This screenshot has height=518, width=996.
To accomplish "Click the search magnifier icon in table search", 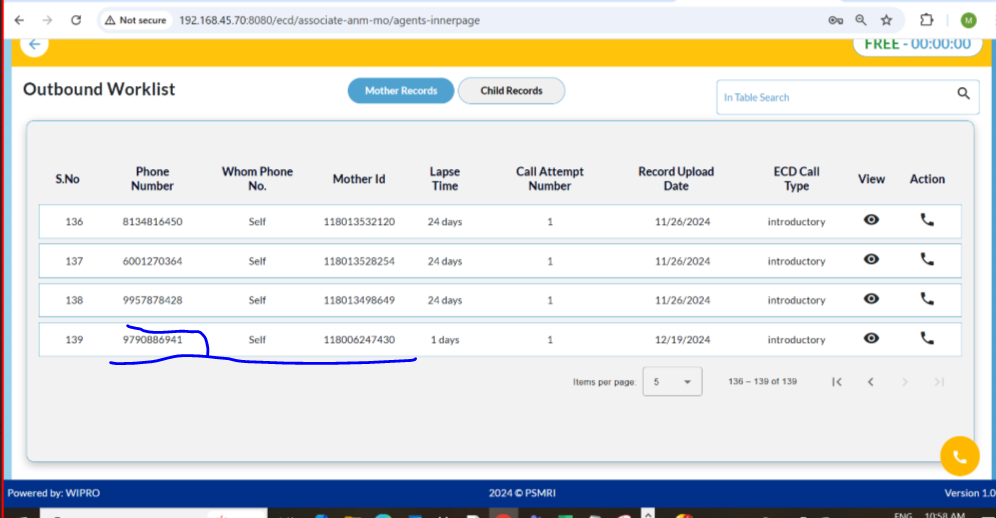I will tap(963, 94).
